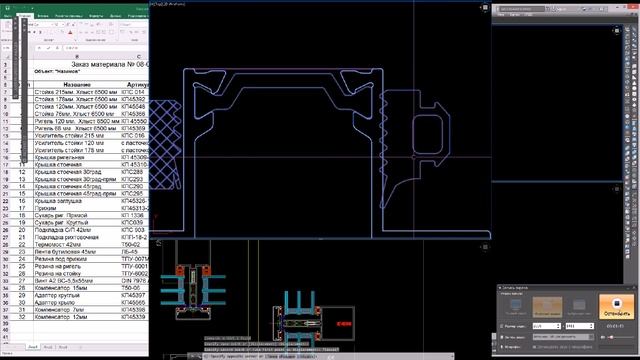Select cell 'Адаптер круглый'
This screenshot has width=640, height=360.
77,295
